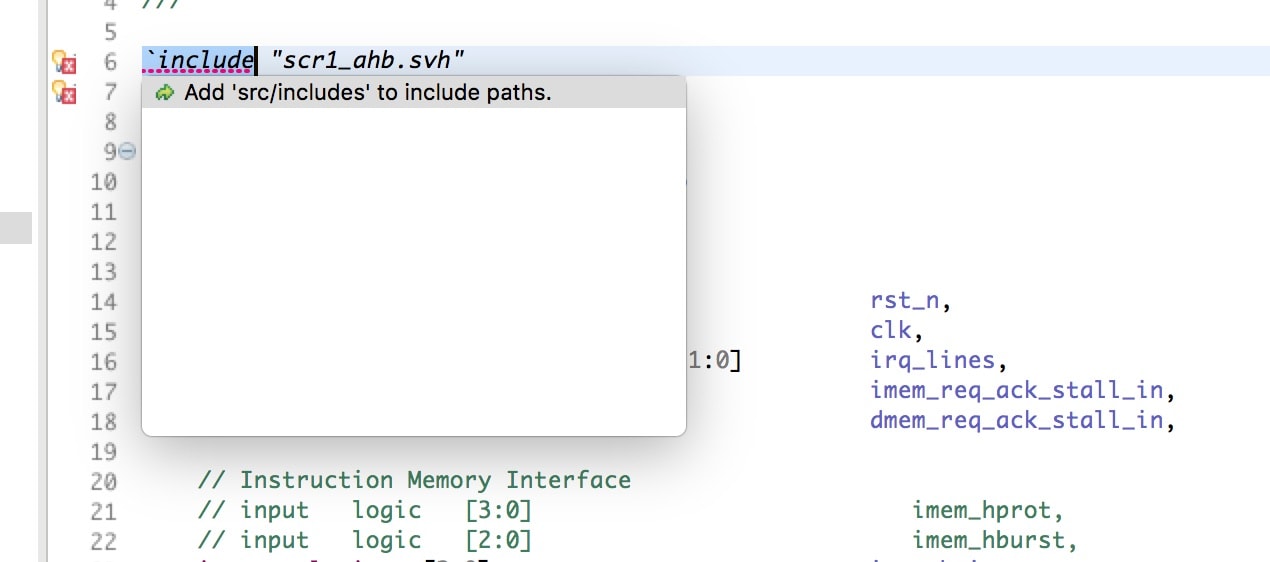The height and width of the screenshot is (562, 1270).
Task: Open the error quick-fix marker on line 6
Action: click(x=64, y=62)
